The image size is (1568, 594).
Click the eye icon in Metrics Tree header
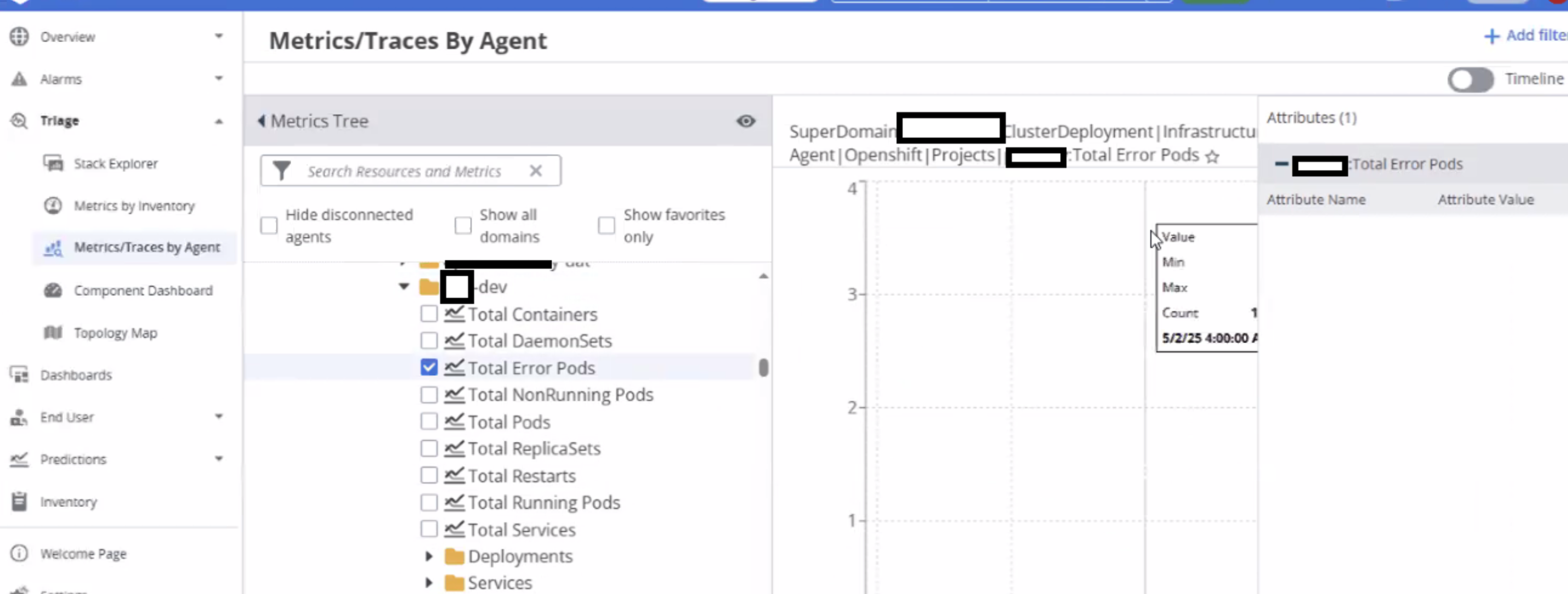tap(745, 121)
